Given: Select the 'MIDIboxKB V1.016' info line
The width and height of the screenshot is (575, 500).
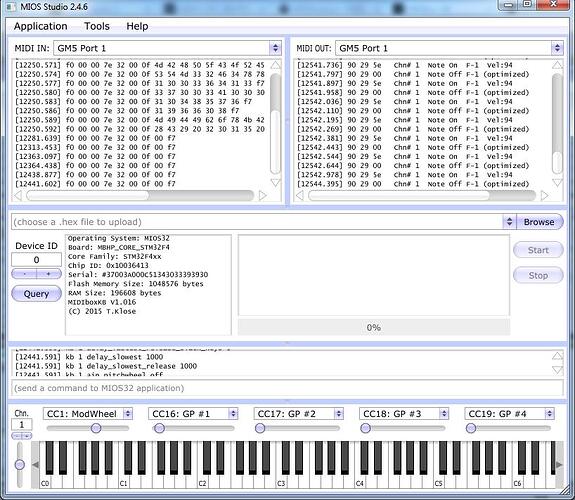Looking at the screenshot, I should (x=102, y=302).
